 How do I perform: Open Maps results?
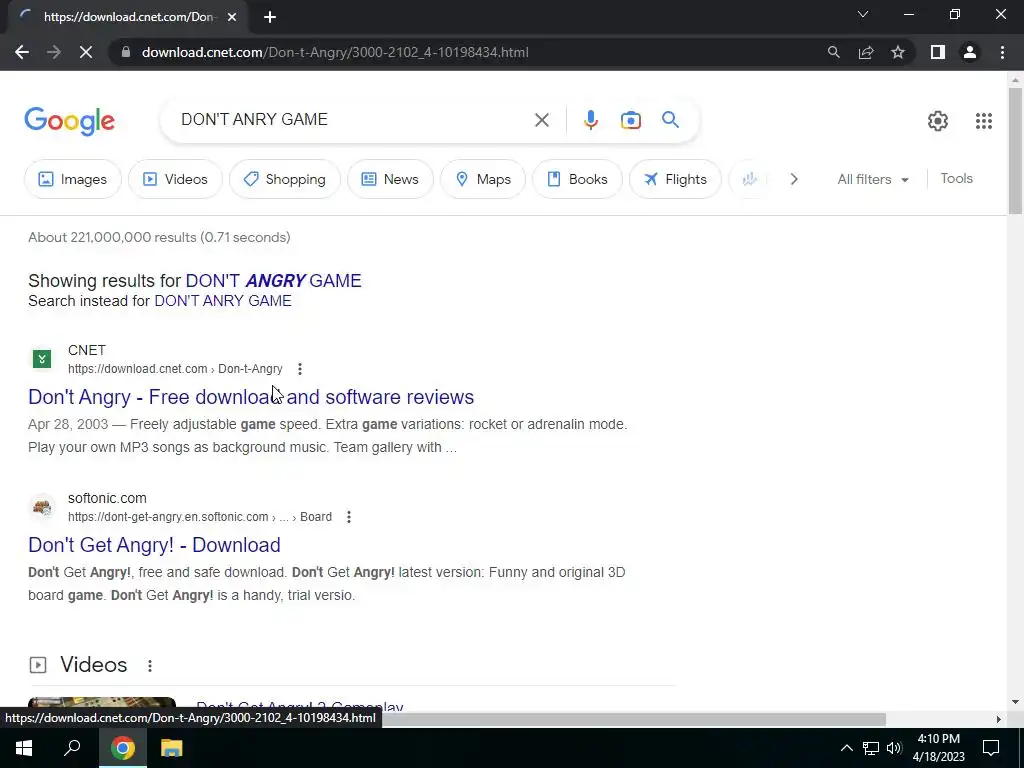click(x=483, y=179)
